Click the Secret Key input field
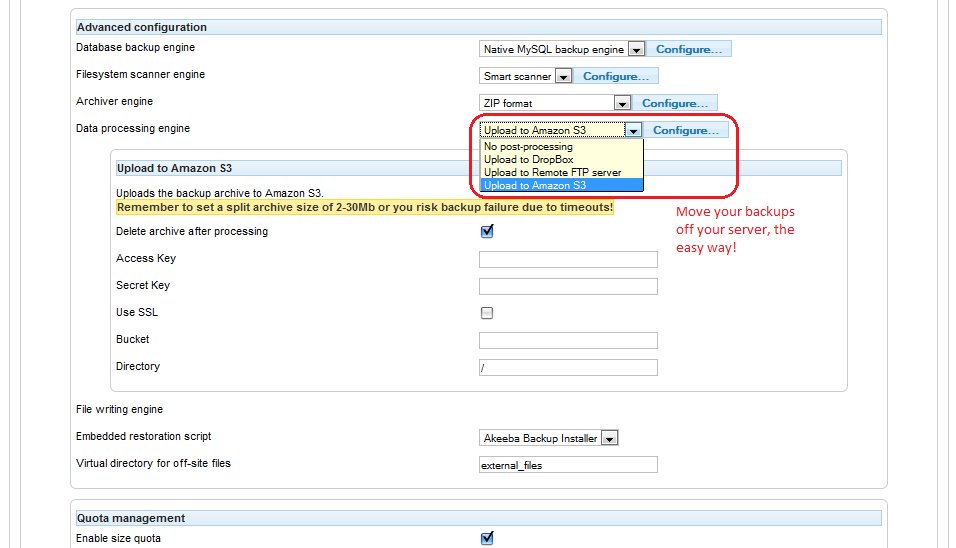The width and height of the screenshot is (956, 548). coord(568,286)
